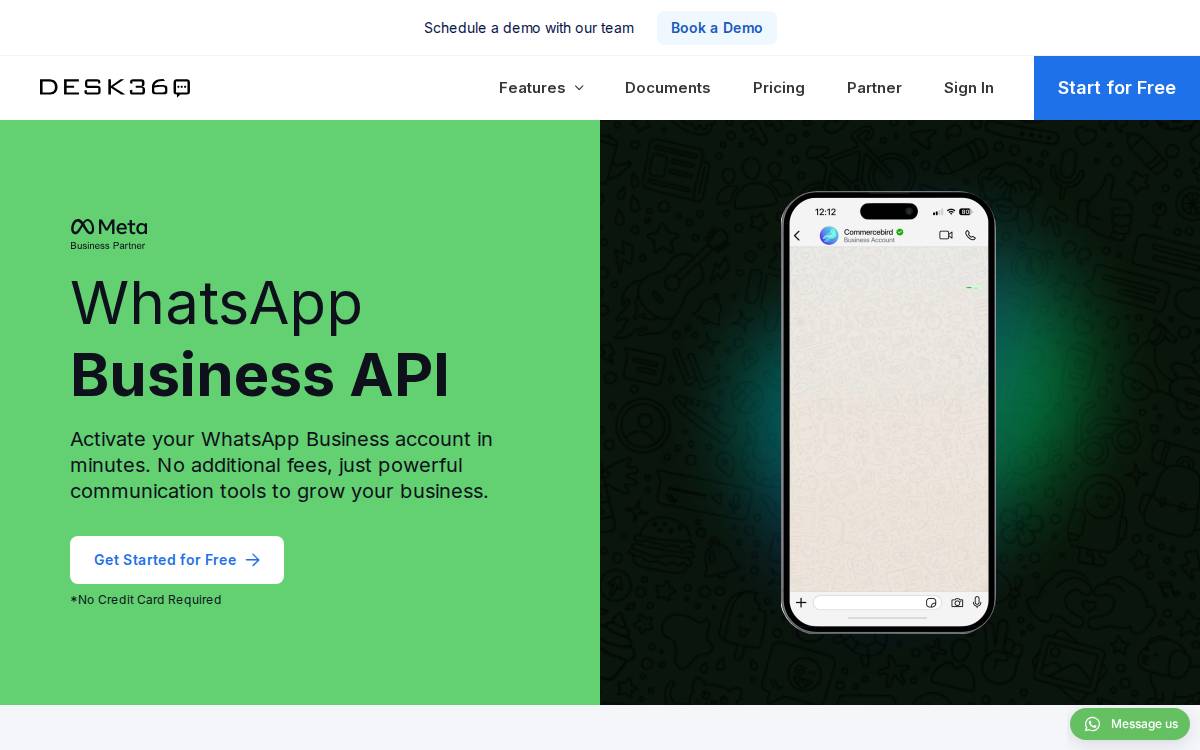Image resolution: width=1200 pixels, height=750 pixels.
Task: Open the WhatsApp Message us widget
Action: (1130, 724)
